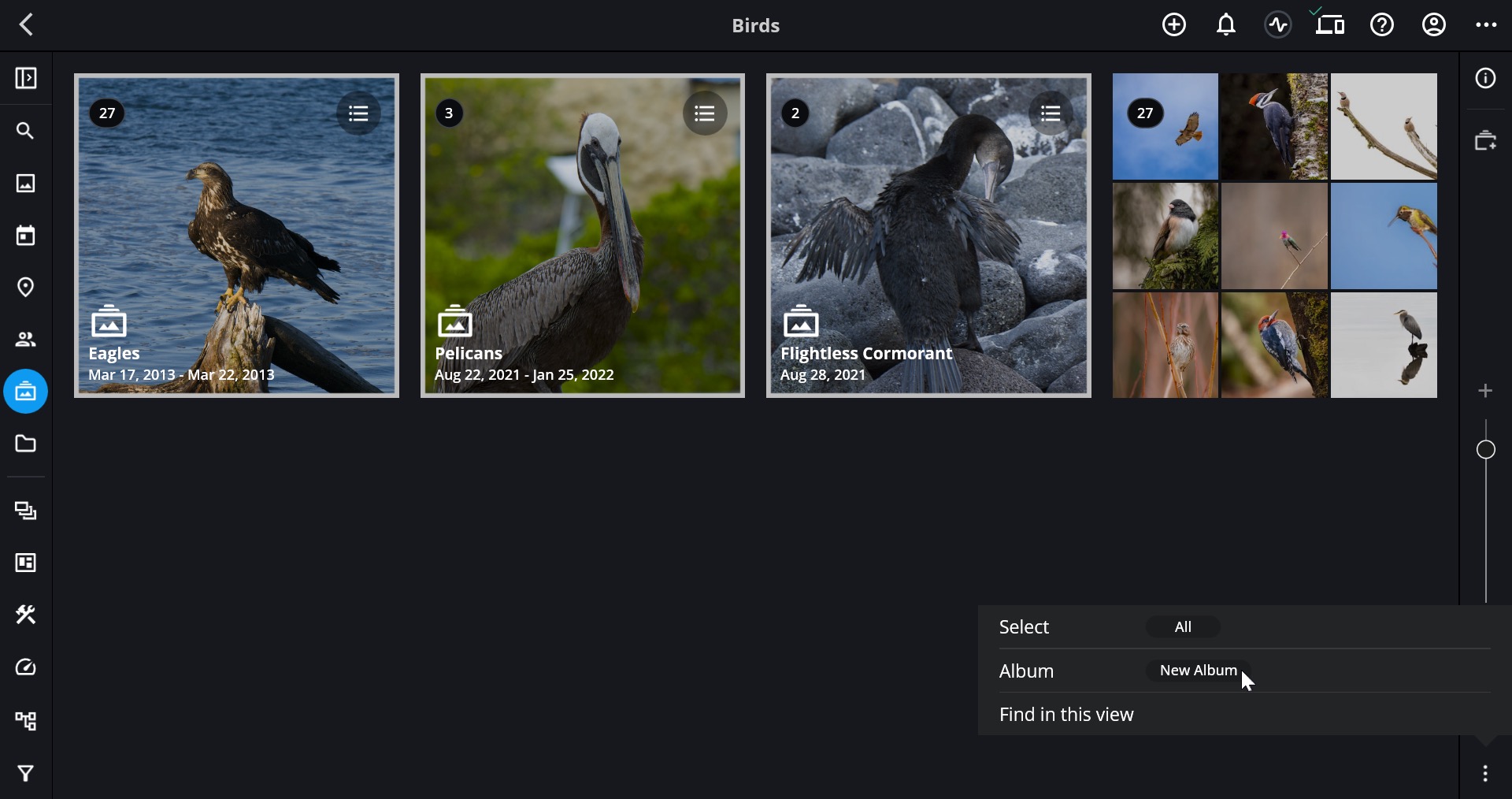This screenshot has width=1512, height=799.
Task: Open the tools wrench icon
Action: (26, 615)
